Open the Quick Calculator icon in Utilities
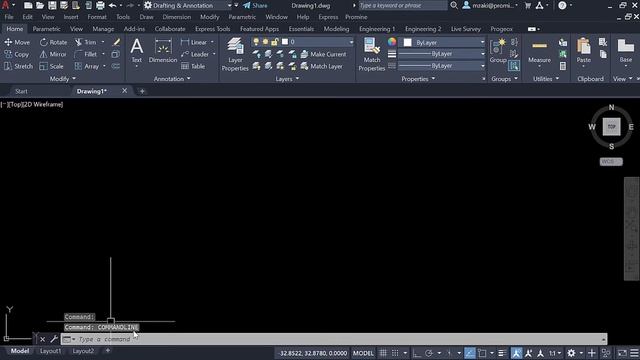Viewport: 640px width, 360px height. [x=563, y=66]
